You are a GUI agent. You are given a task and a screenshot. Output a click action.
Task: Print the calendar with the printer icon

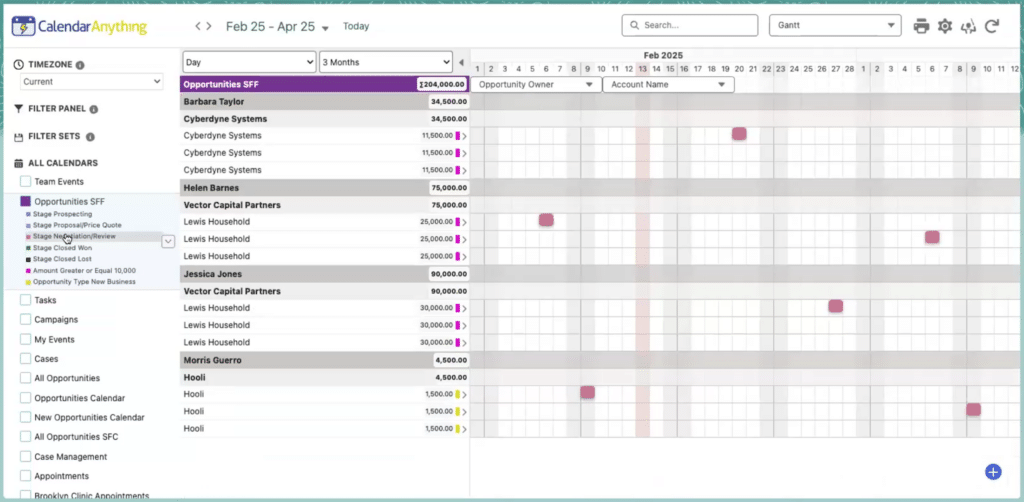921,26
